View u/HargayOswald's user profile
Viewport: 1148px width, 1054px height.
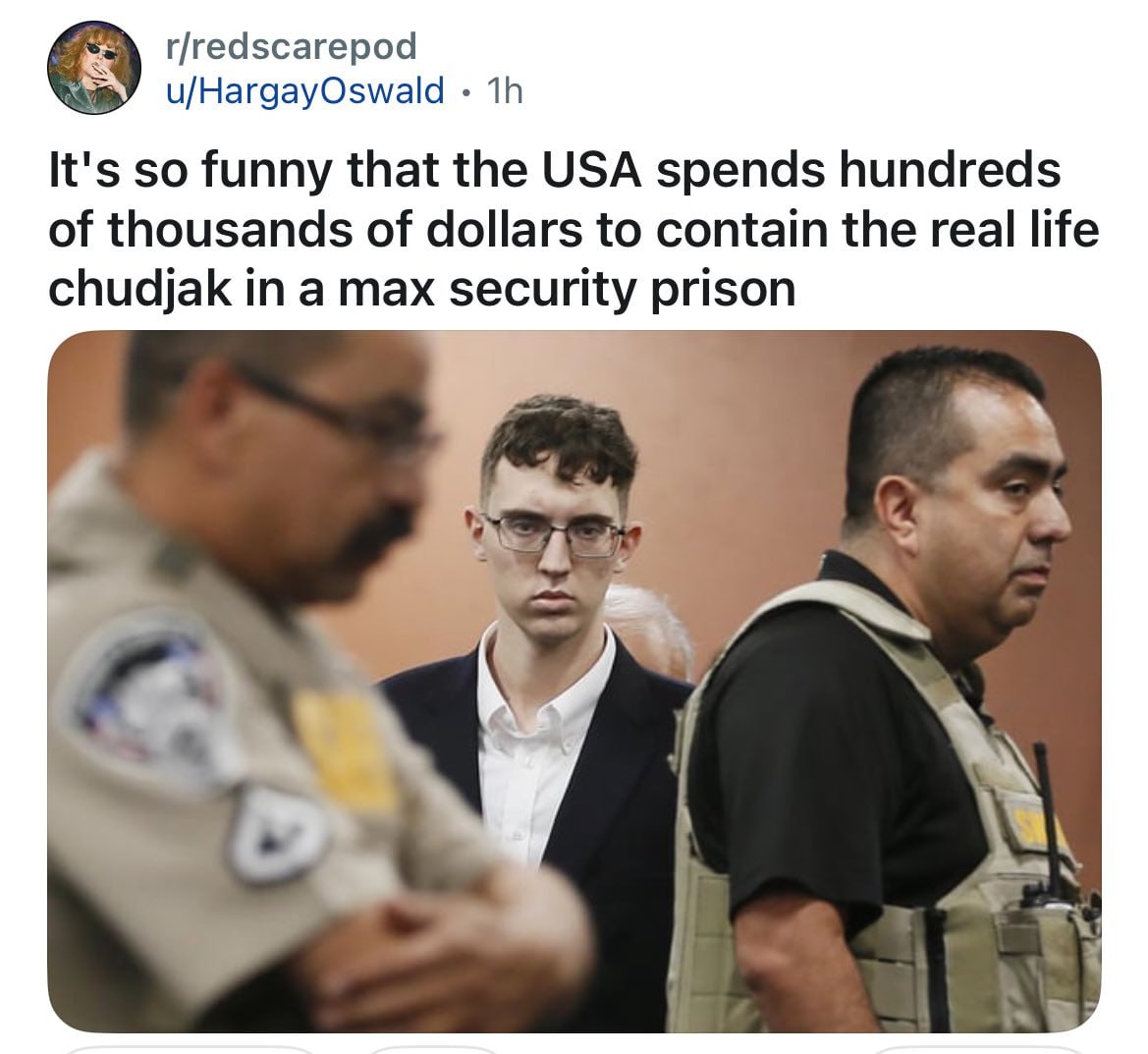click(304, 90)
